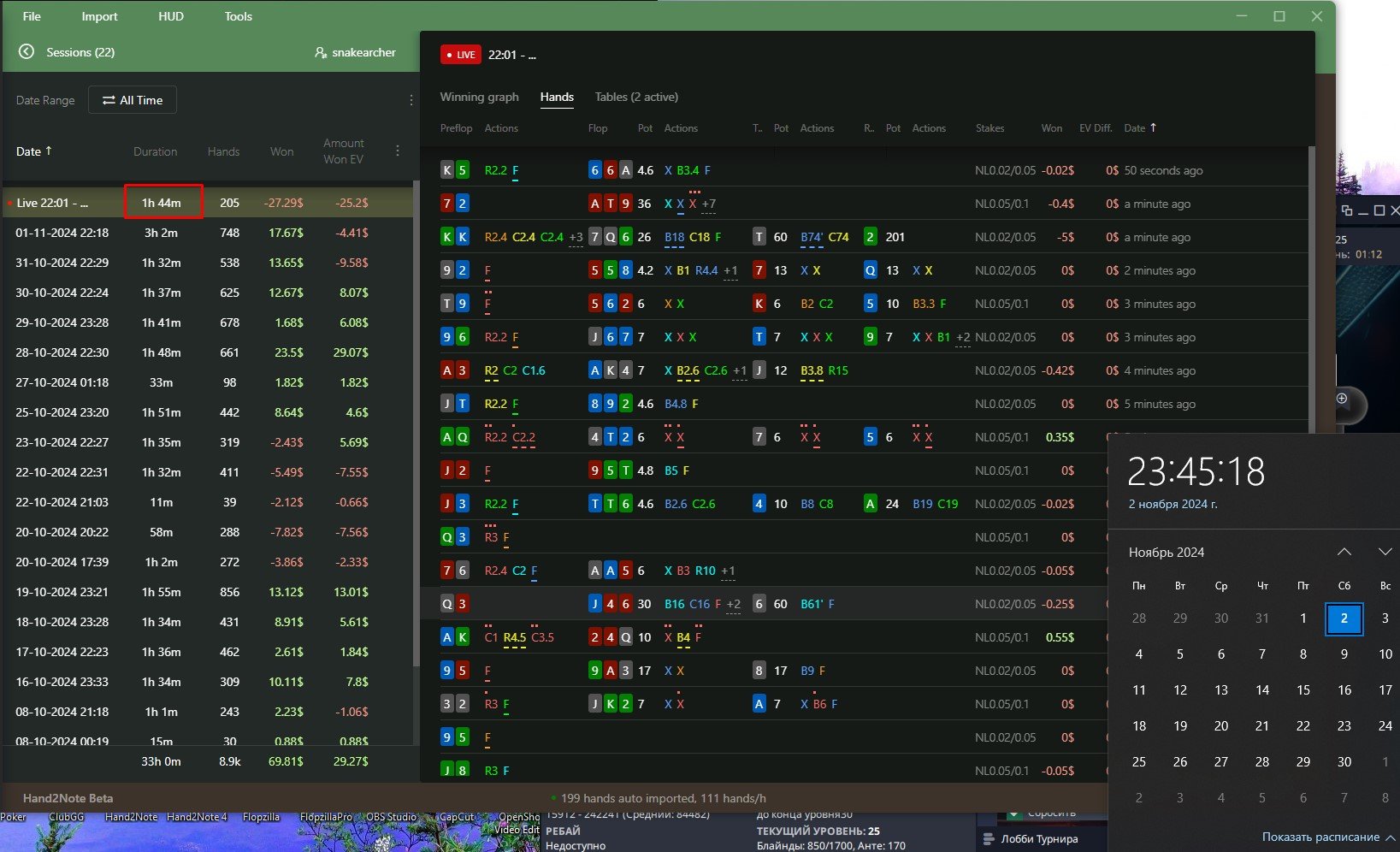Click the K card in first hand row

447,170
